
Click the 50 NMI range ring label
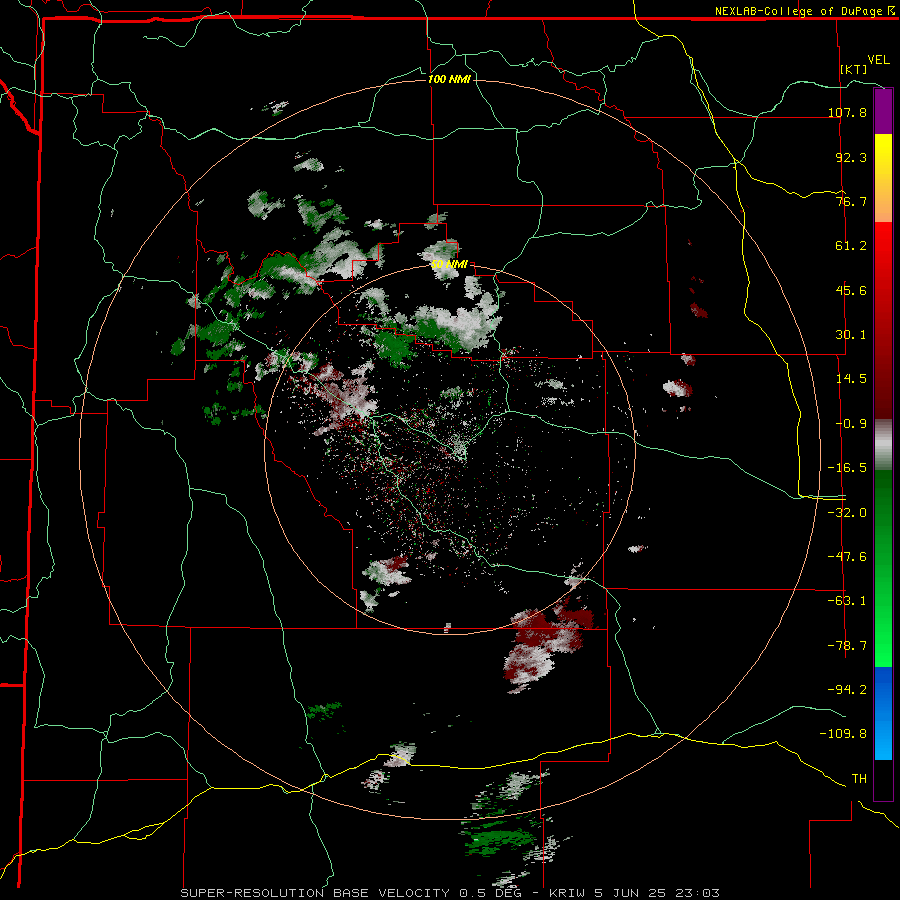click(x=449, y=265)
